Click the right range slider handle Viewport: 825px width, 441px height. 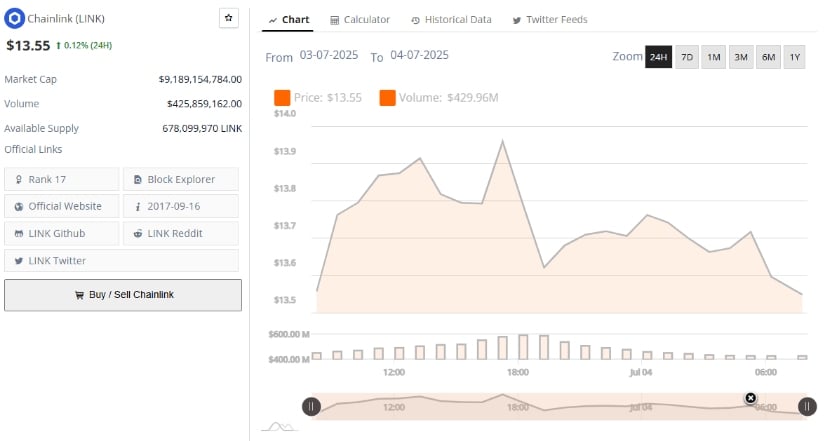pos(807,406)
